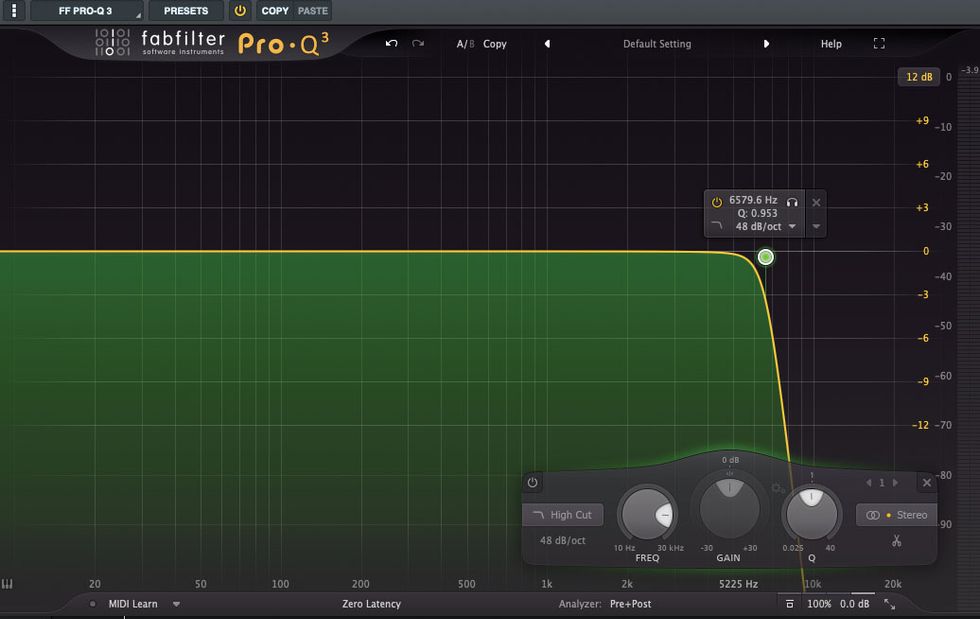Enable MIDI Learn

click(133, 604)
